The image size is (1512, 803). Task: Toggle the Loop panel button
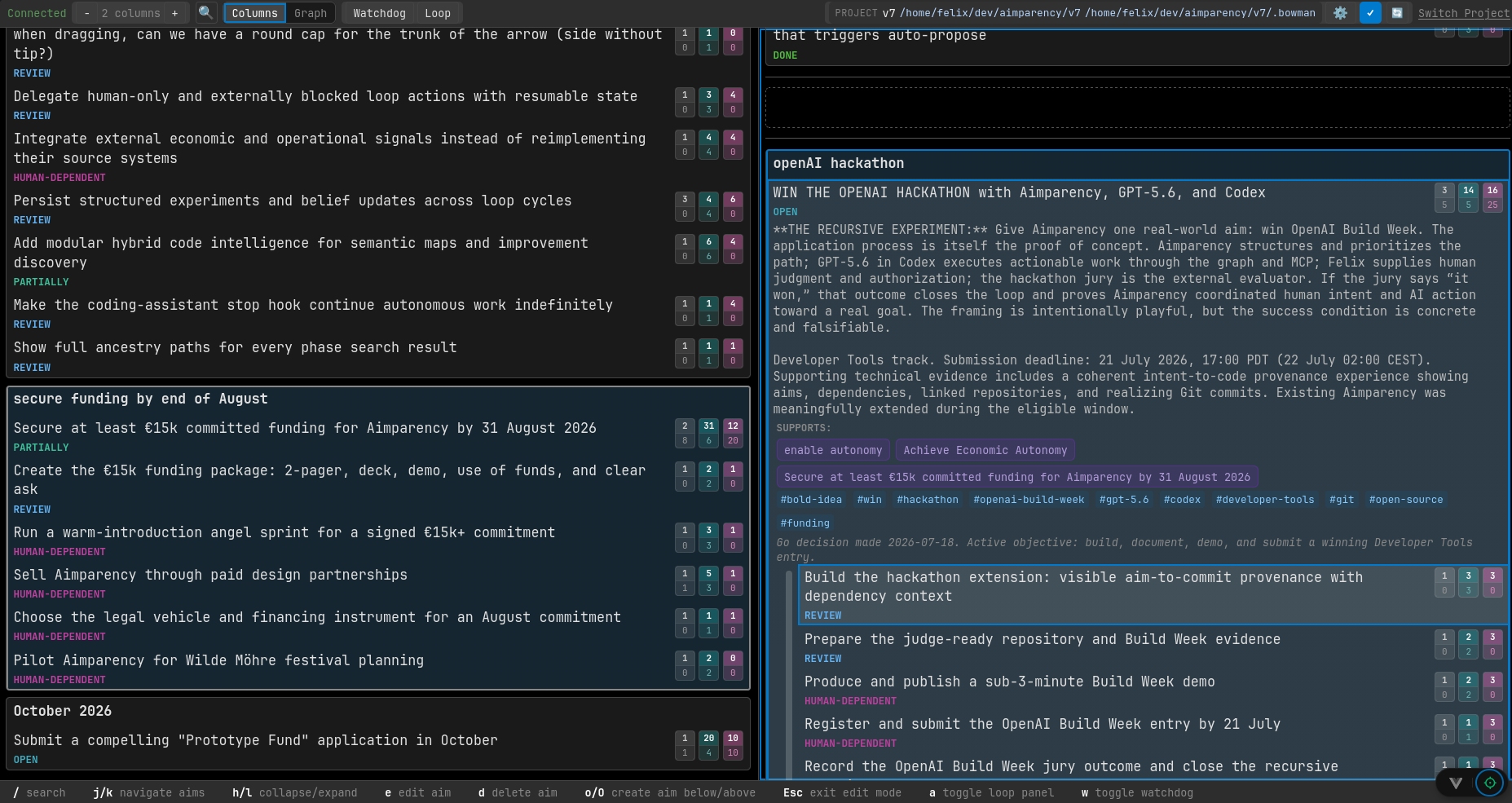[x=438, y=13]
